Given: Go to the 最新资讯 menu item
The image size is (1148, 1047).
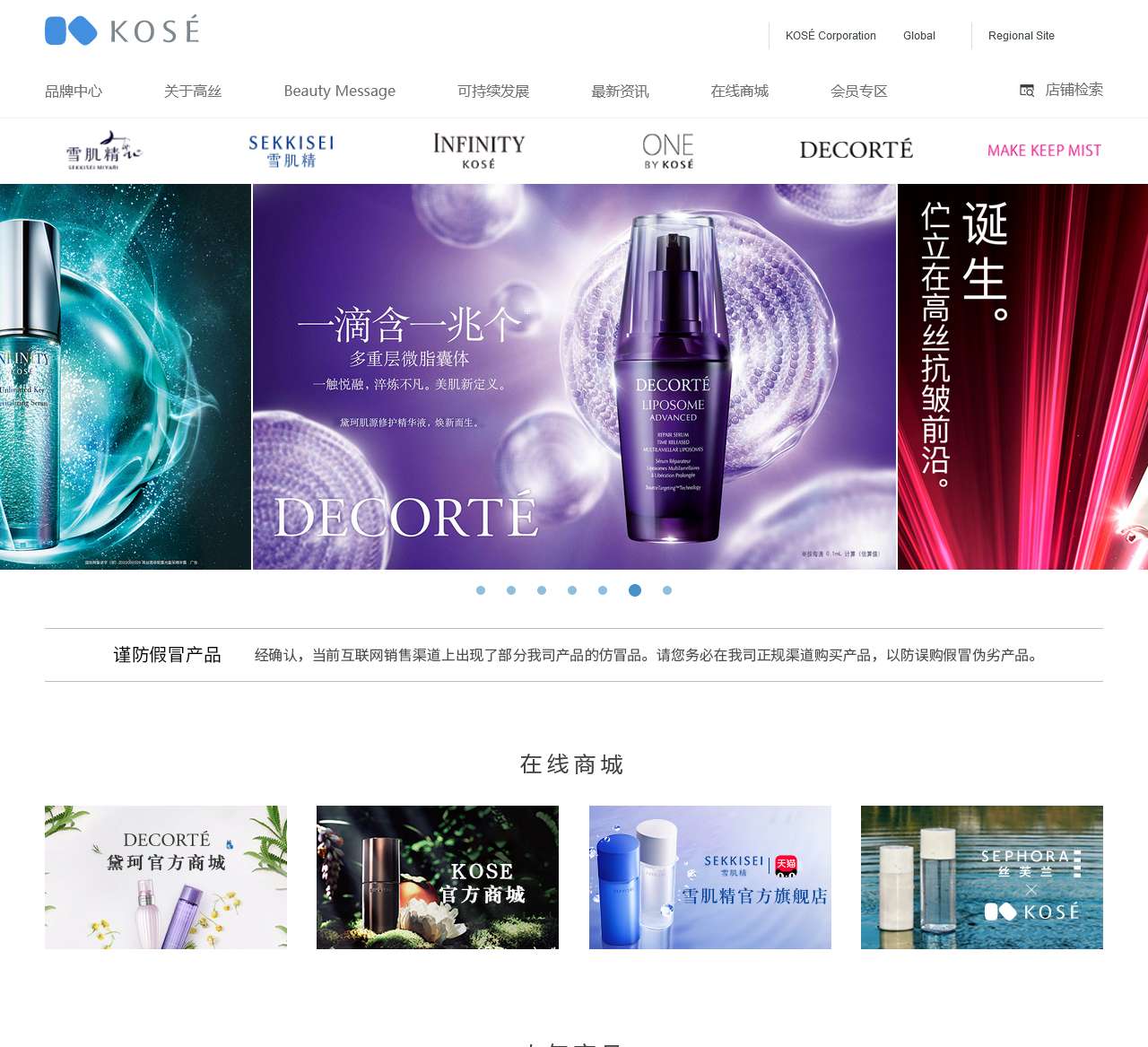Looking at the screenshot, I should point(620,92).
